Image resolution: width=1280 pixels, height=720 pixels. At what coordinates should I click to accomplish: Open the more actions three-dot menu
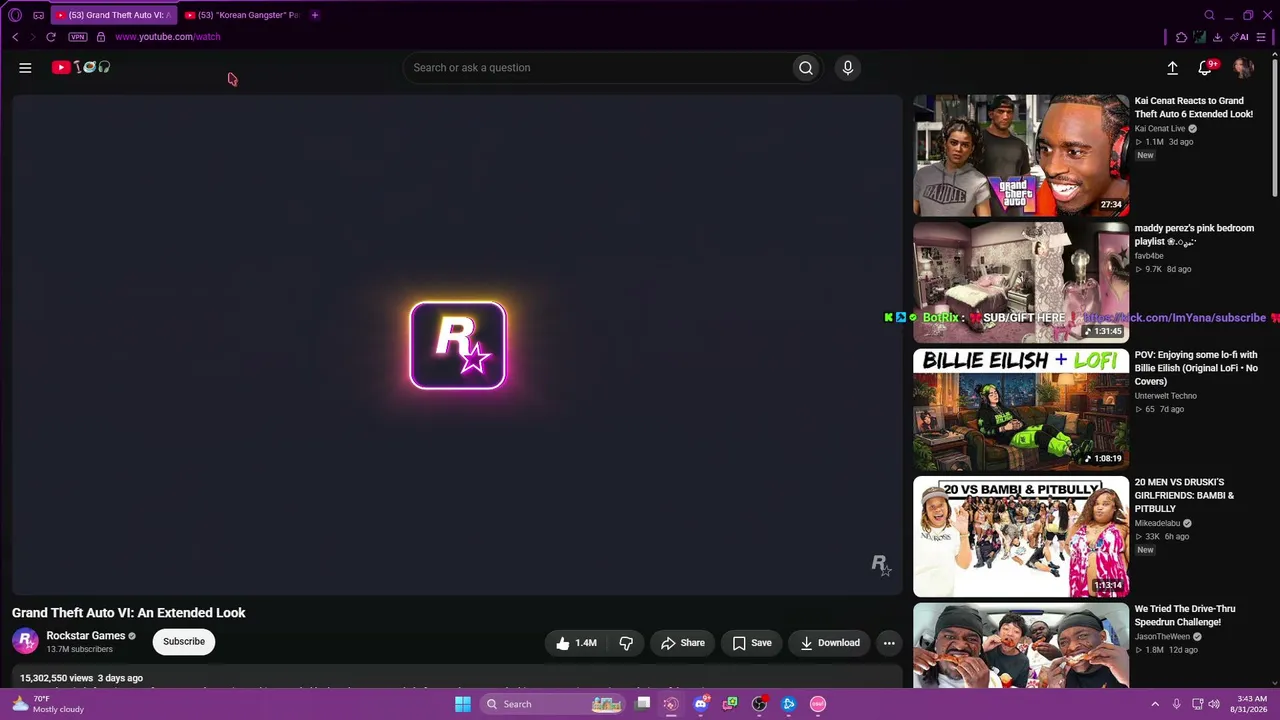pyautogui.click(x=889, y=643)
